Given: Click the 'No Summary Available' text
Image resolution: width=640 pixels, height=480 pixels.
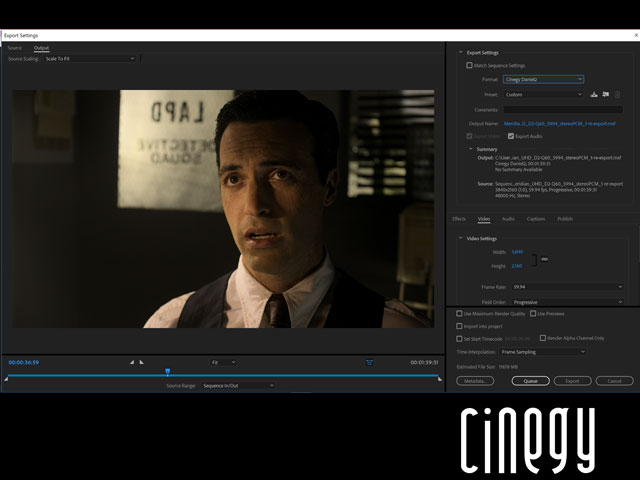Looking at the screenshot, I should tap(518, 169).
